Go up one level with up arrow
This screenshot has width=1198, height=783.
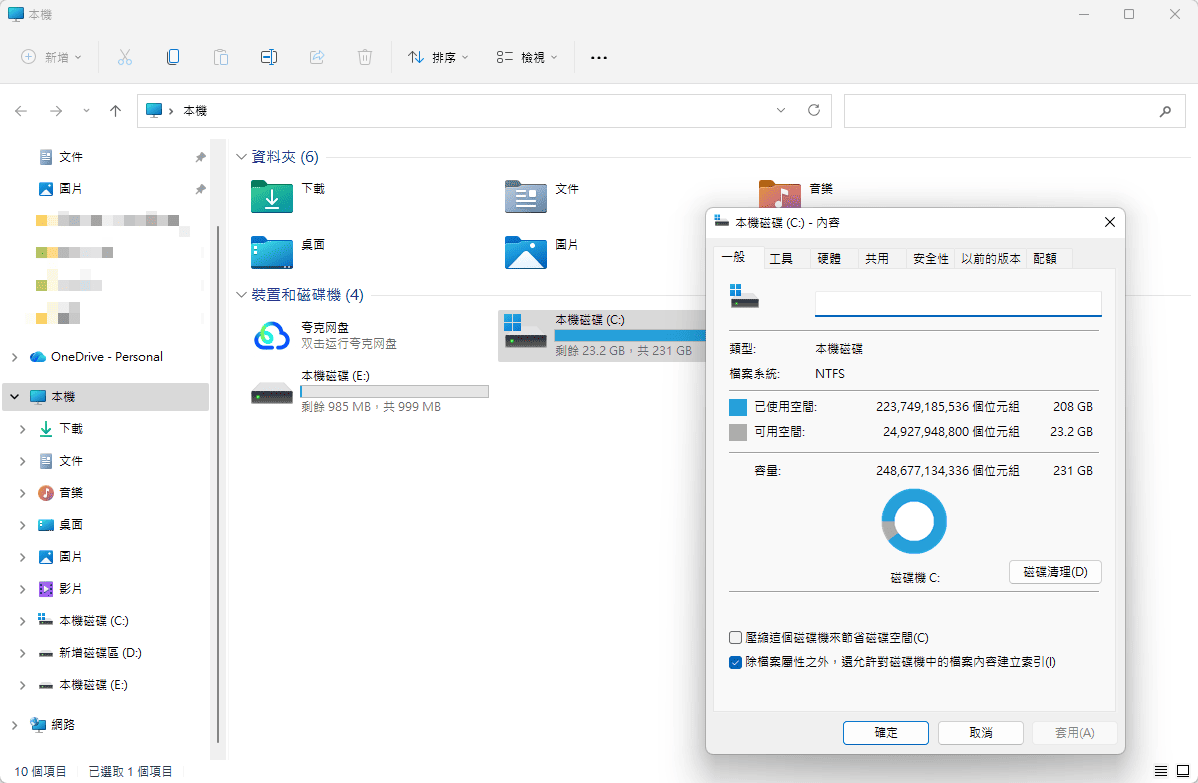(115, 111)
